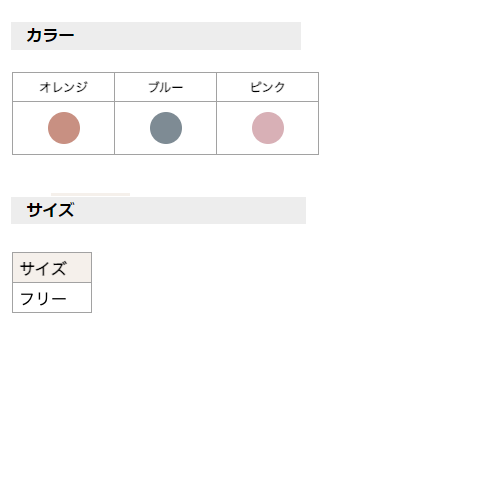
Task: Click the white space beside the orange circle
Action: pyautogui.click(x=97, y=128)
